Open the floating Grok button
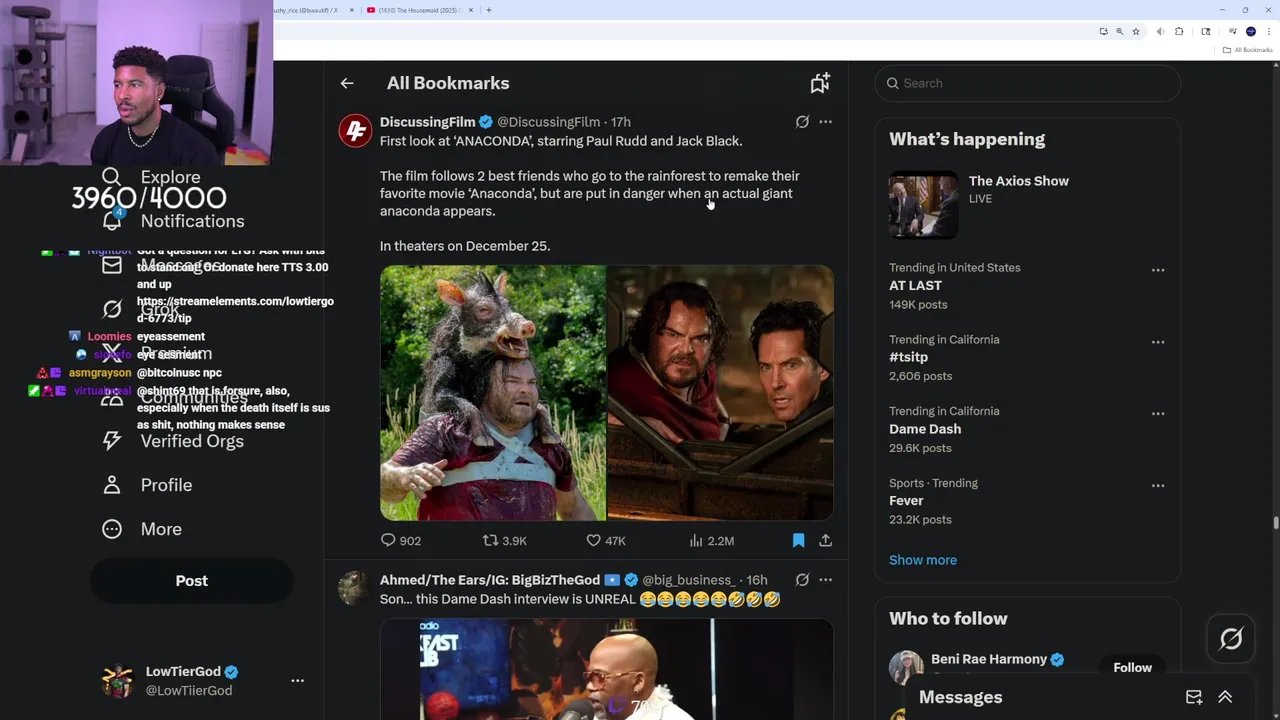Image resolution: width=1280 pixels, height=720 pixels. [1231, 638]
